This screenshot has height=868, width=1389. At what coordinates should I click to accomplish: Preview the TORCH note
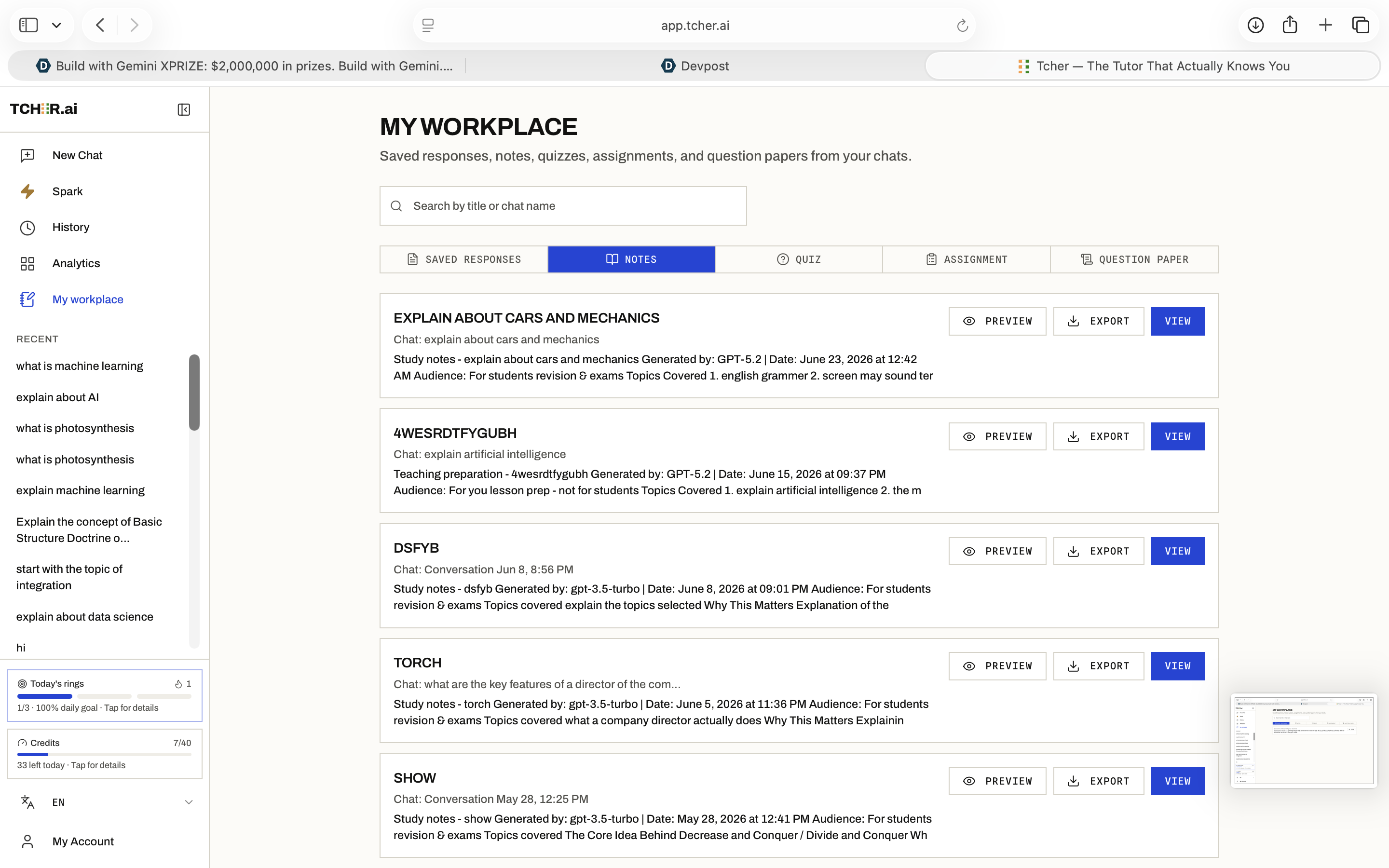click(x=997, y=666)
